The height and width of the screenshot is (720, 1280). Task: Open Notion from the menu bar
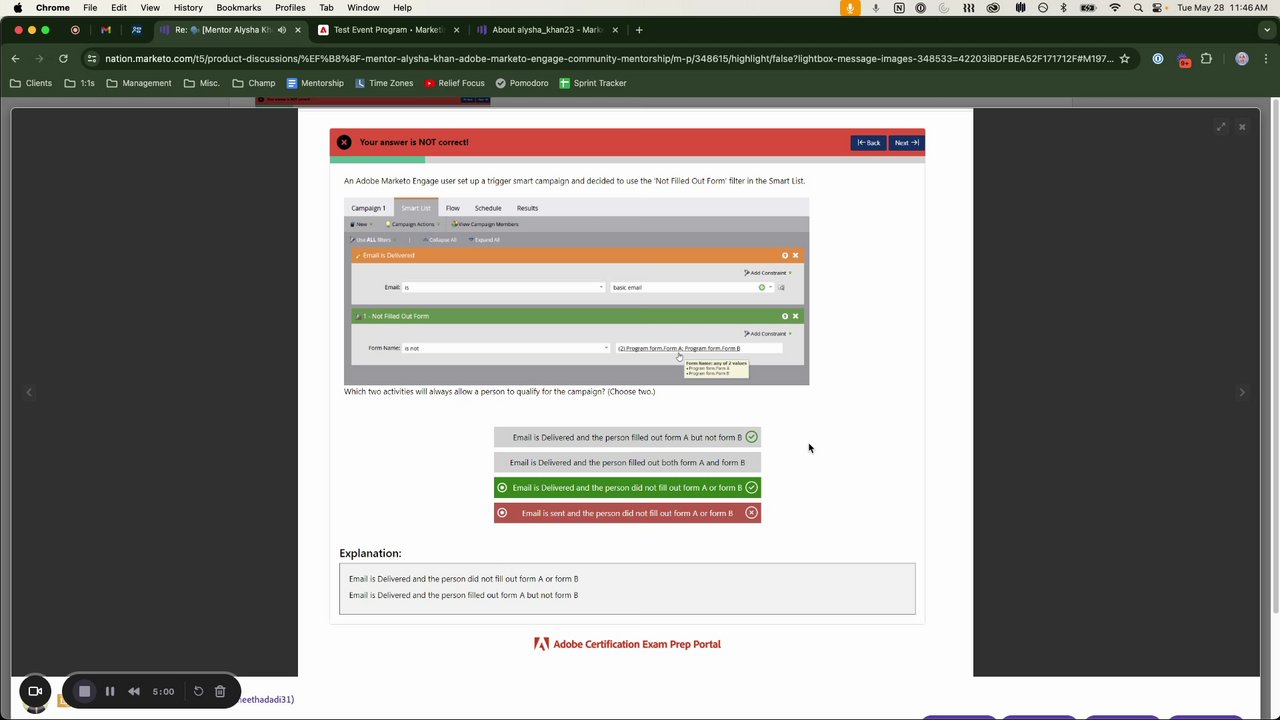click(898, 7)
